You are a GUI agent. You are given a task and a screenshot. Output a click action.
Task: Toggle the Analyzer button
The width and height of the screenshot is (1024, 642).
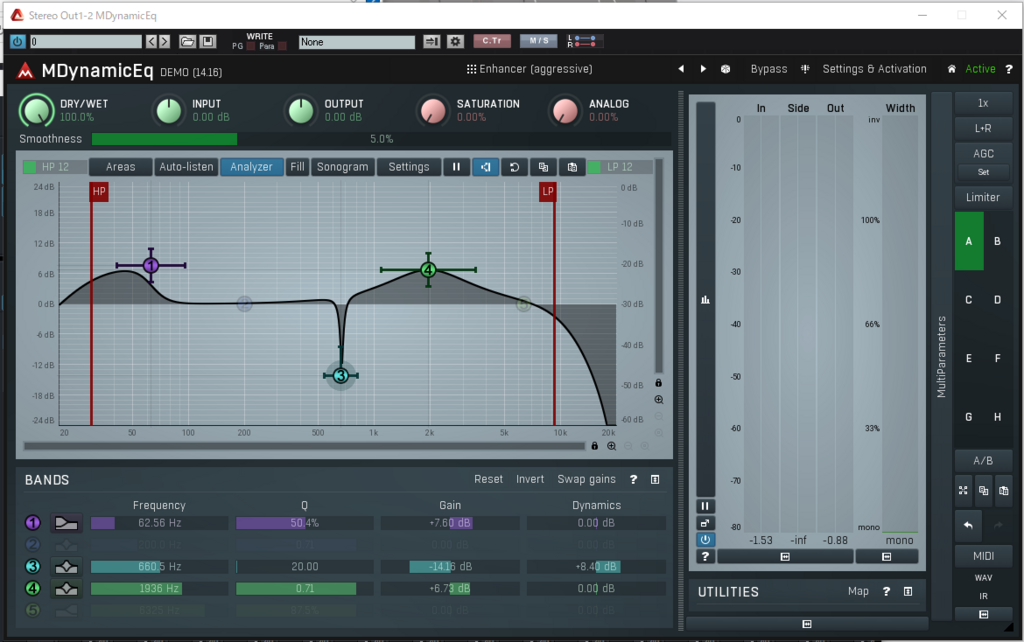tap(251, 167)
